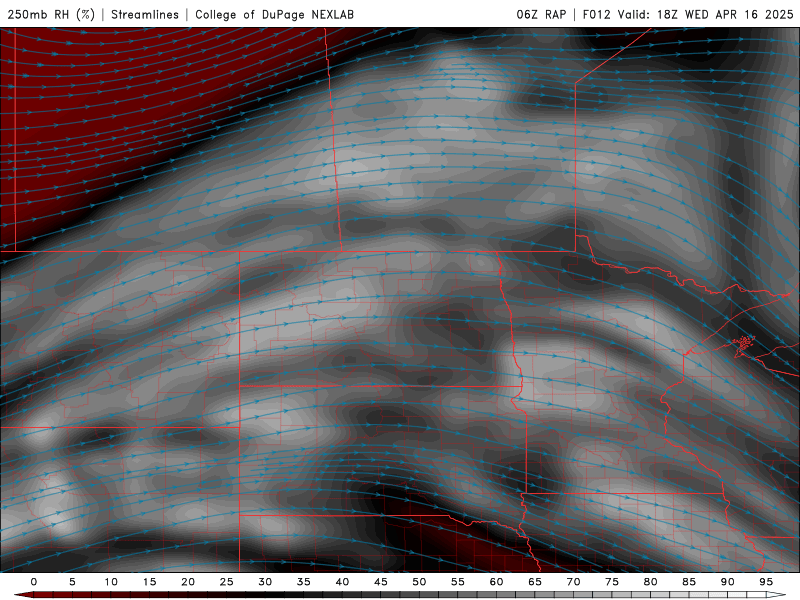Screen dimensions: 800x600
Task: Click the '06Z RAP' model run text
Action: (x=541, y=14)
